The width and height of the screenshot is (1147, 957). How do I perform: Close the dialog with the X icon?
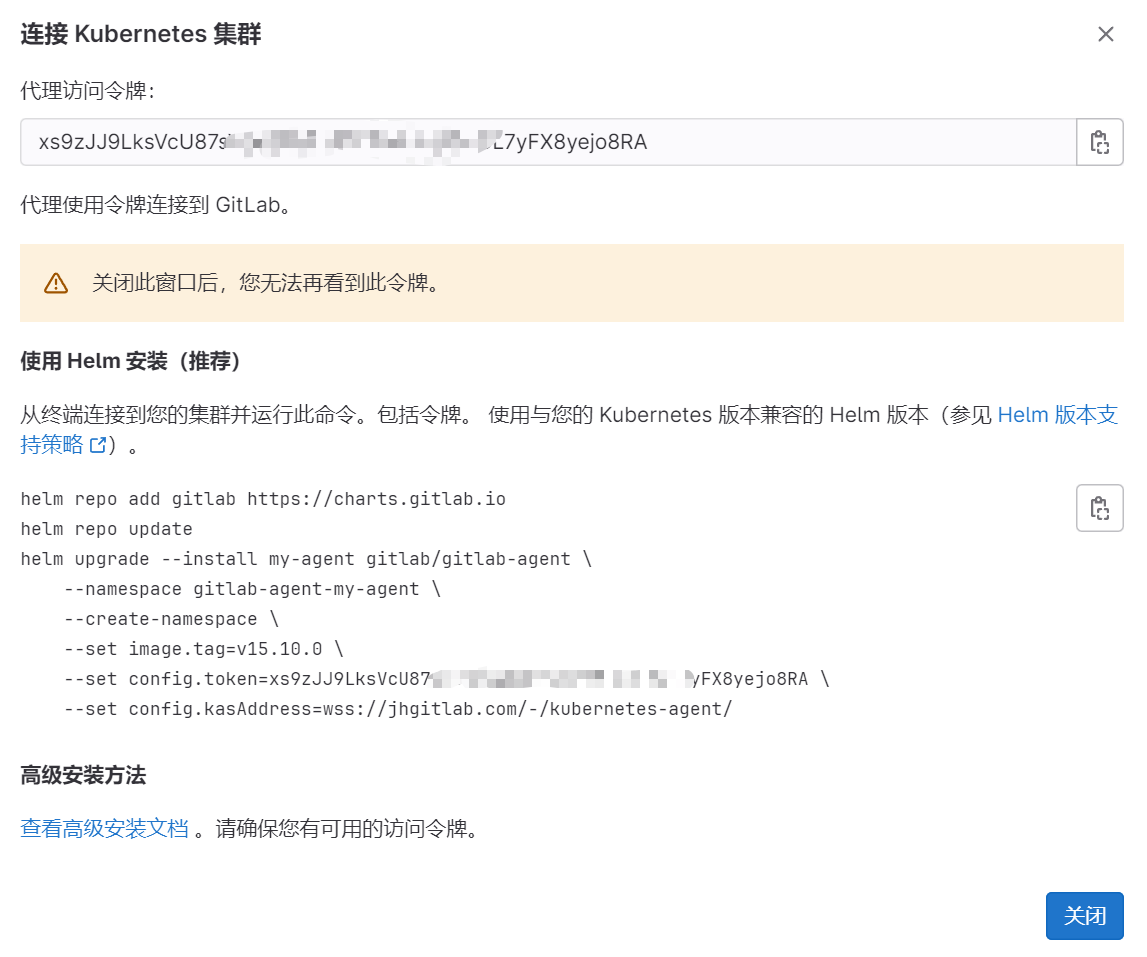pos(1105,35)
